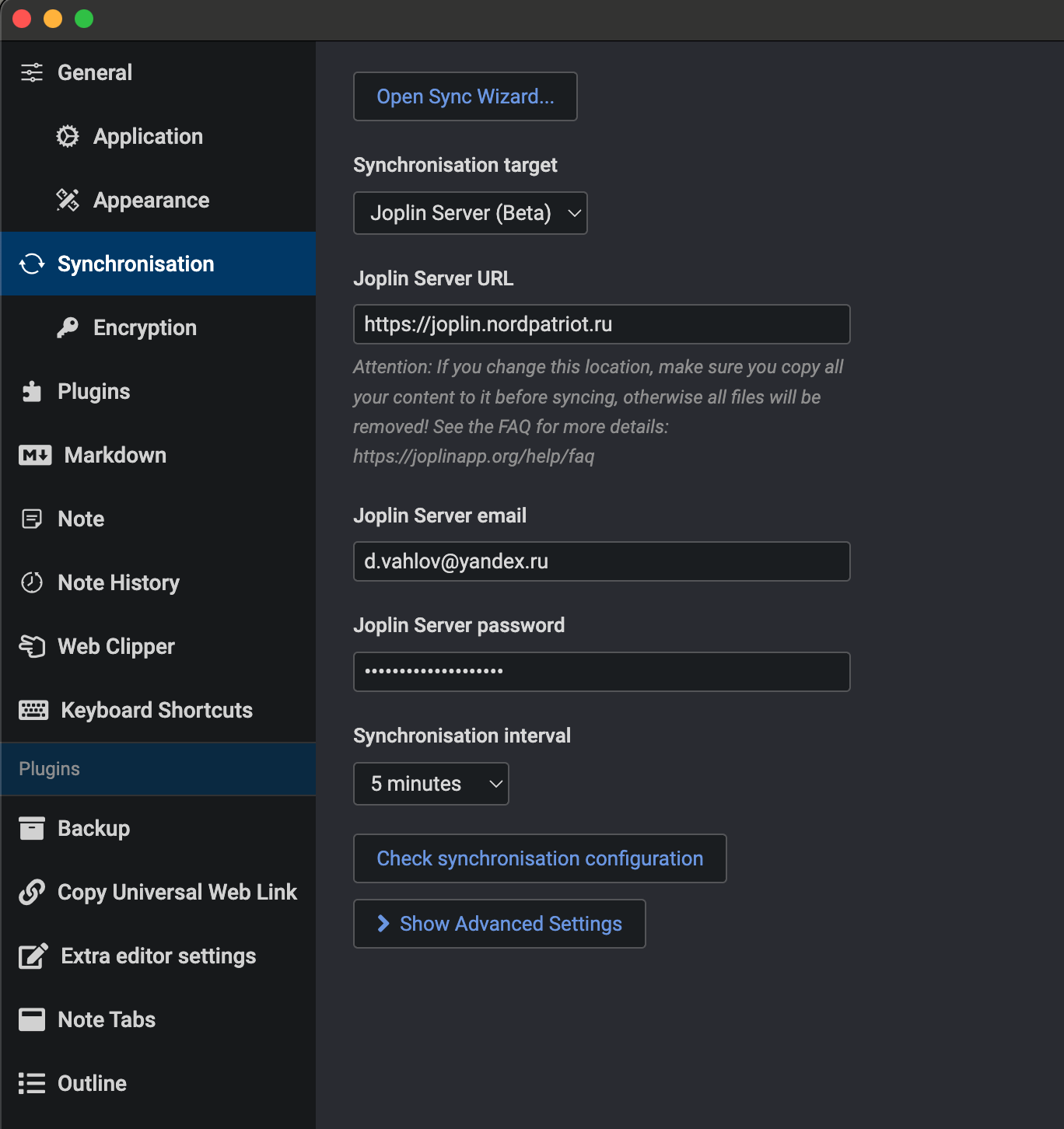Click the joplinapp.org/help/faq URL text
This screenshot has width=1064, height=1129.
474,456
